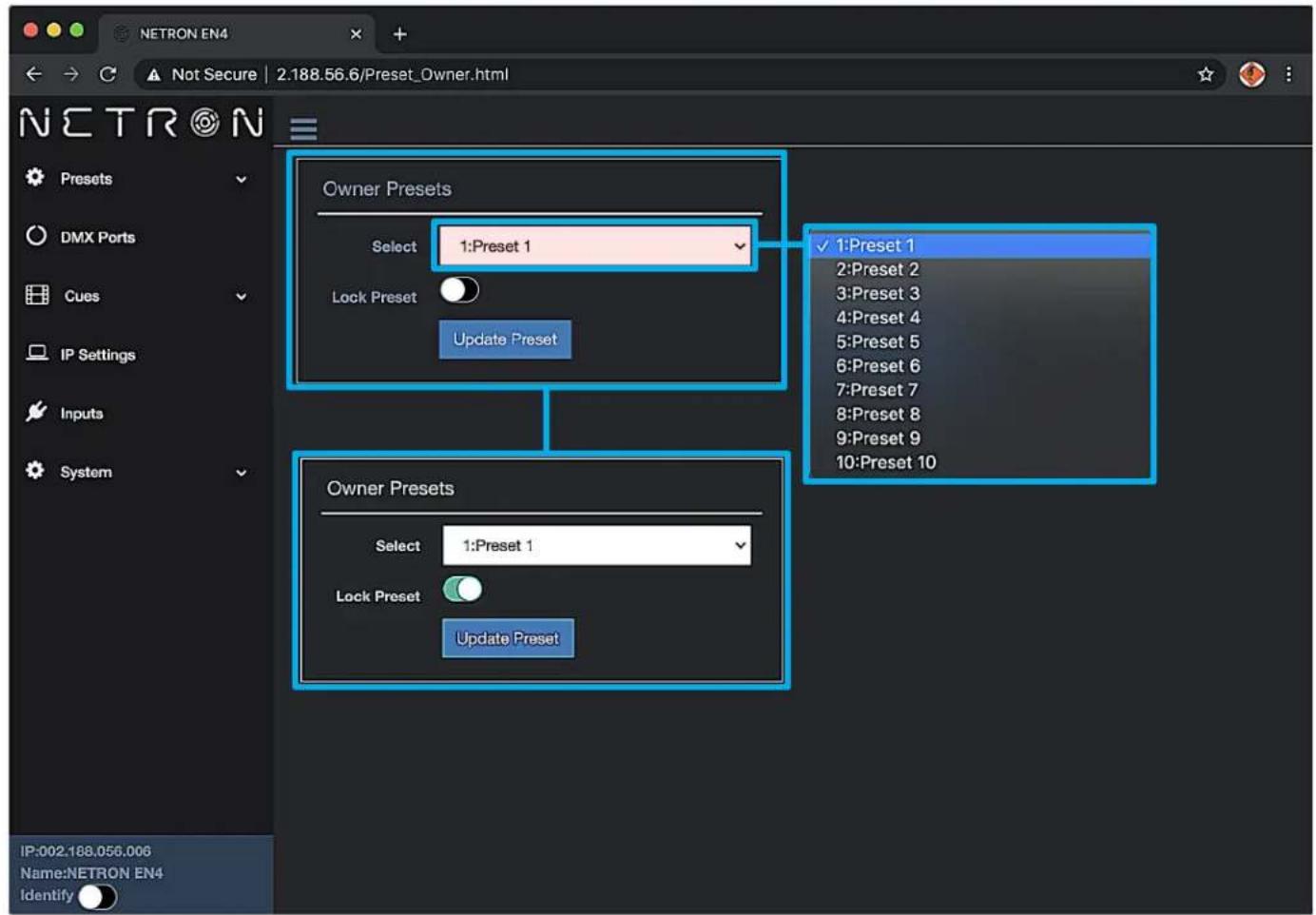The height and width of the screenshot is (915, 1316).
Task: Toggle the Identify switch
Action: pos(98,896)
